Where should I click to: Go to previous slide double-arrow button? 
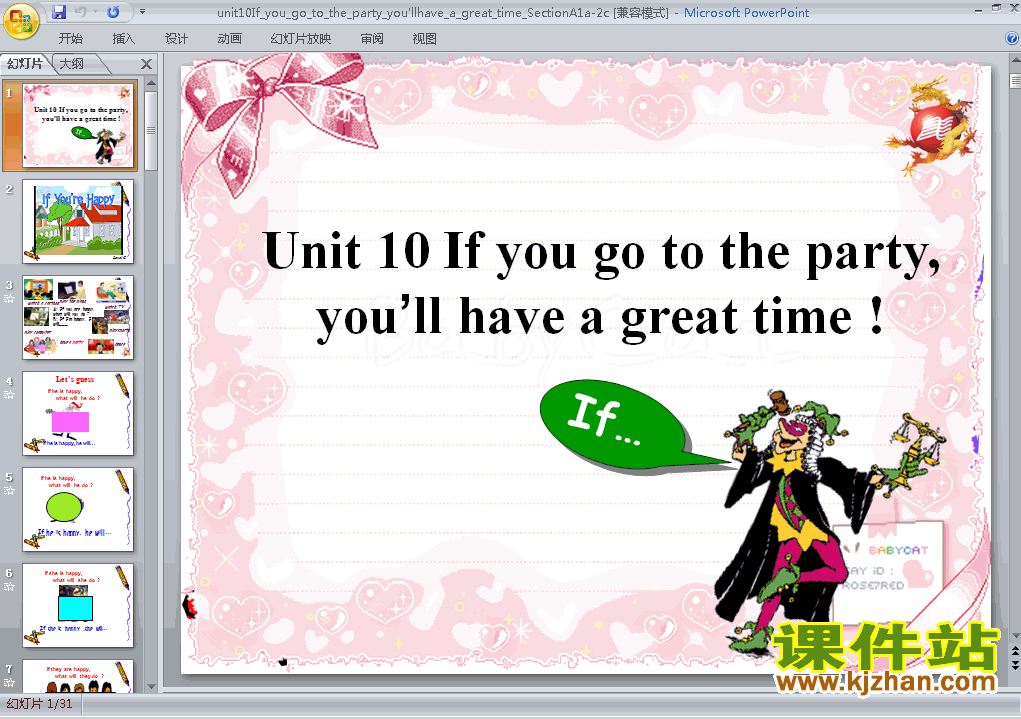point(1015,651)
